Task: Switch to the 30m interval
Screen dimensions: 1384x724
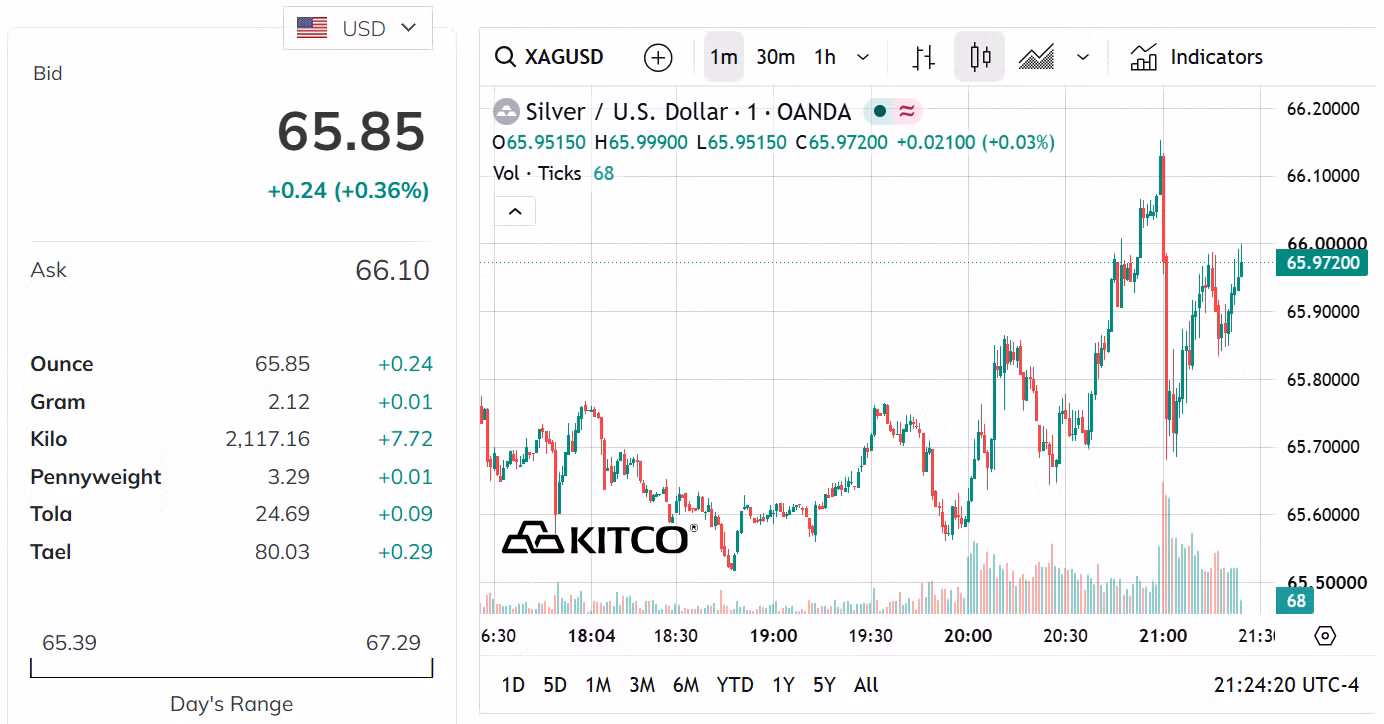Action: click(x=775, y=57)
